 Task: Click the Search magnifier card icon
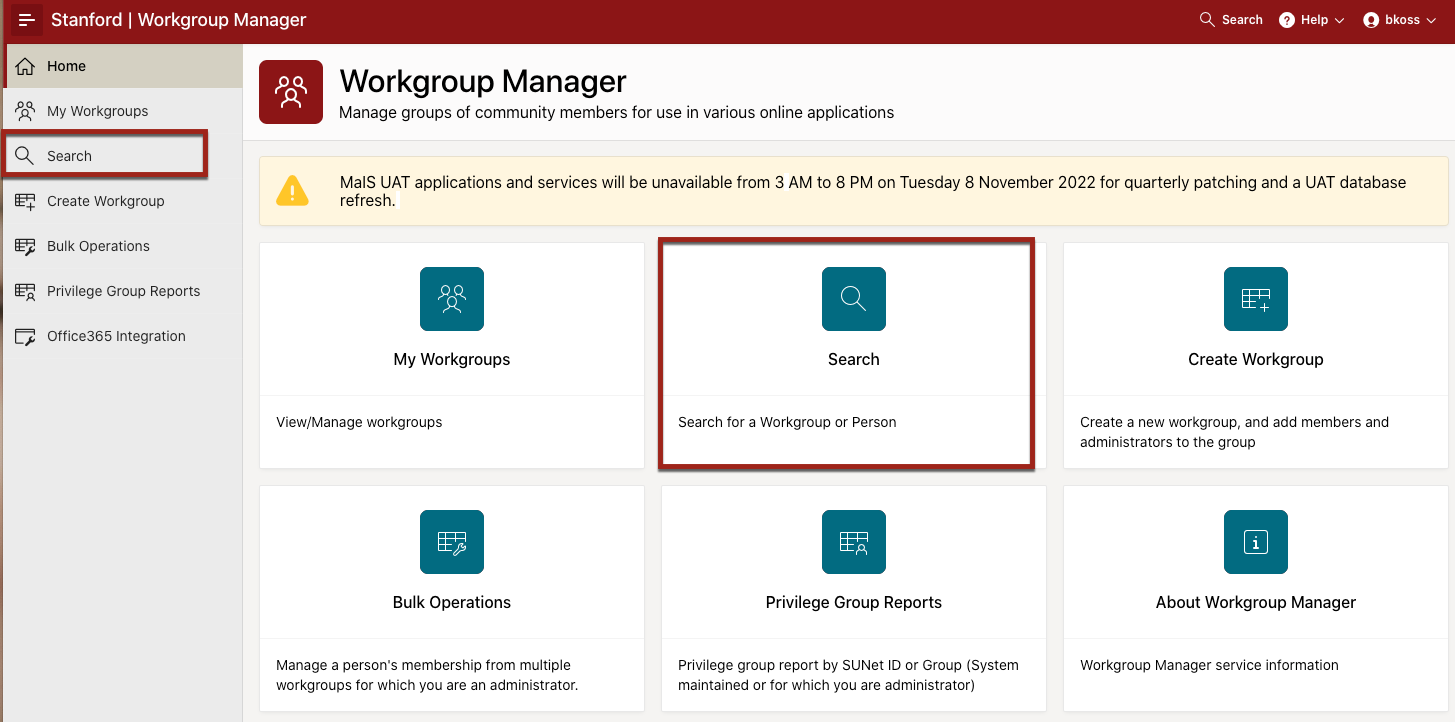(853, 298)
